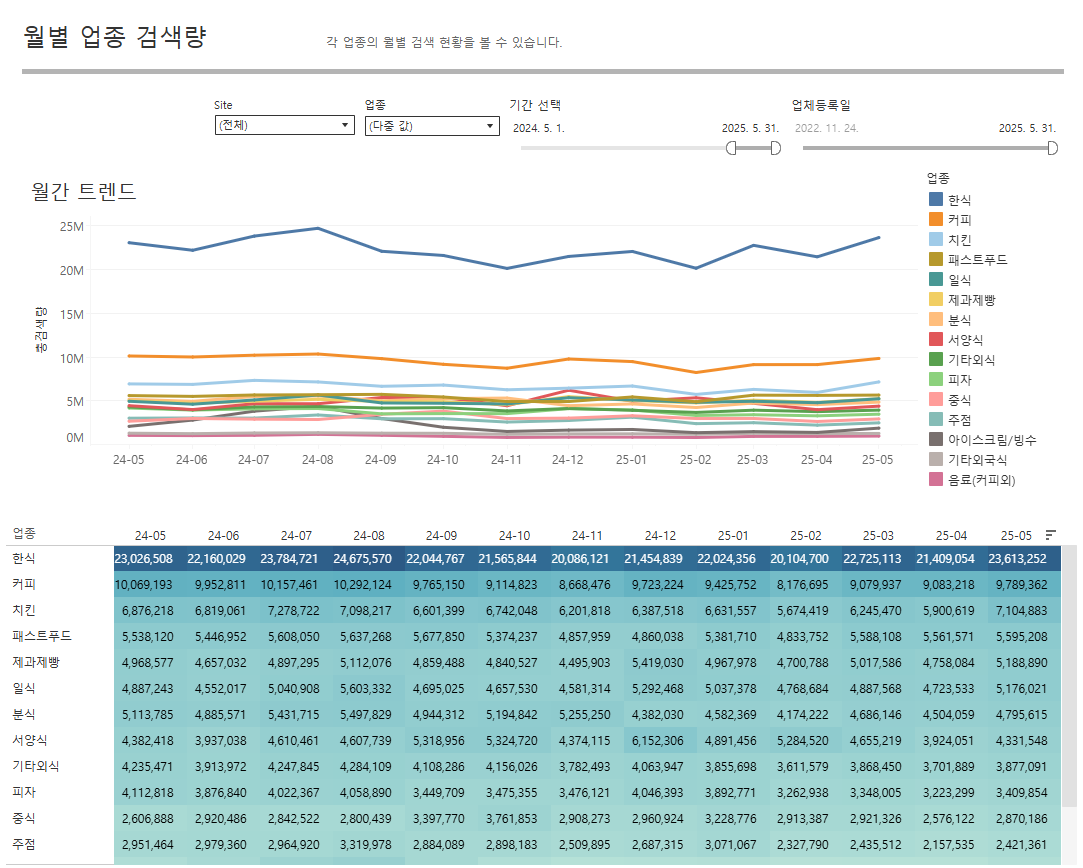
Task: Click the 업체등록일 slider right handle
Action: [1053, 148]
